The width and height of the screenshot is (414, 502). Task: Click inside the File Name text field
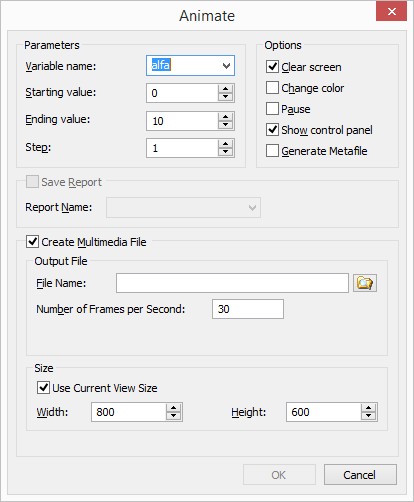click(232, 283)
